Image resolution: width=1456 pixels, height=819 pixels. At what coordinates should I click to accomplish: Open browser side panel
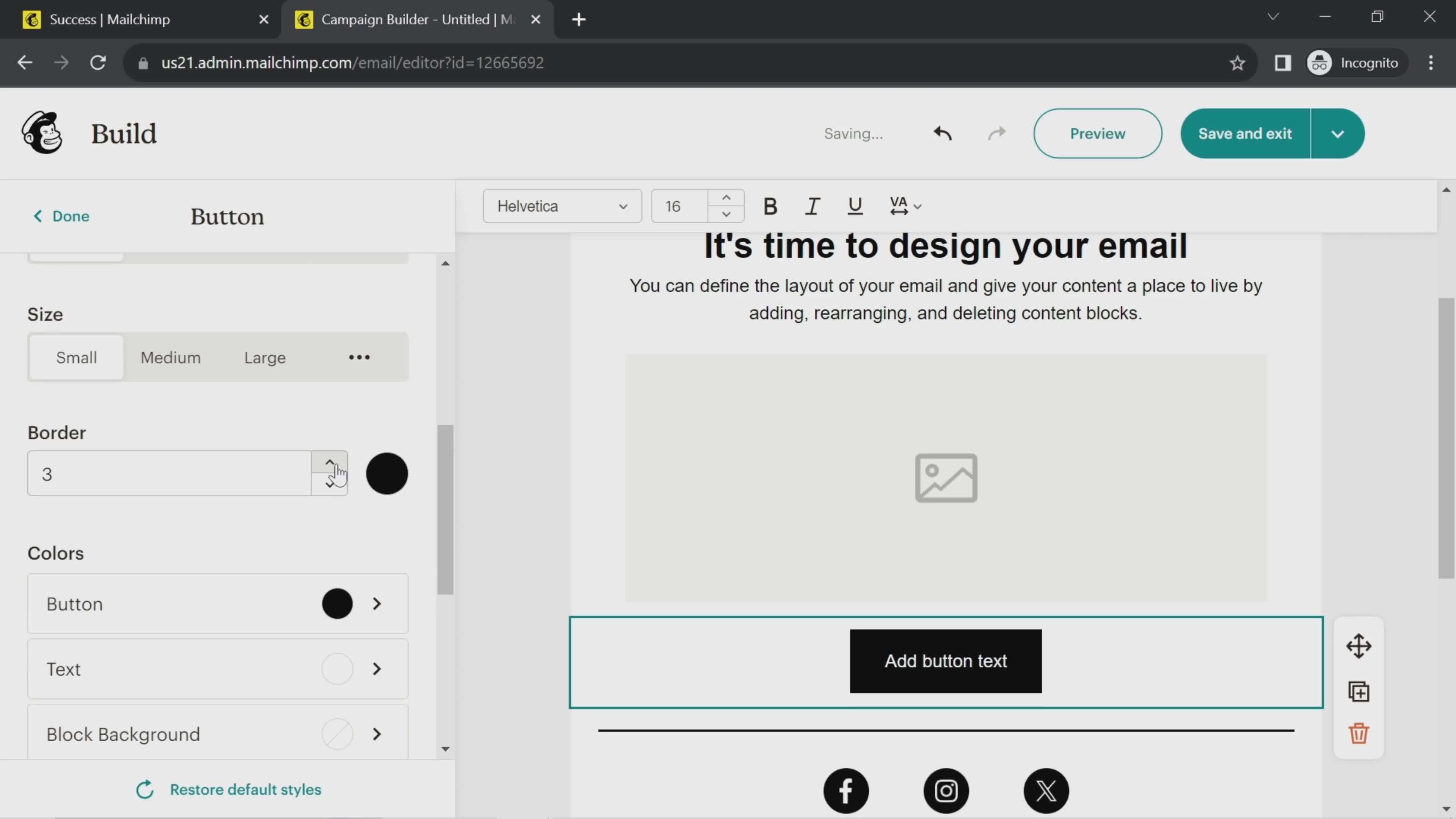[1282, 63]
